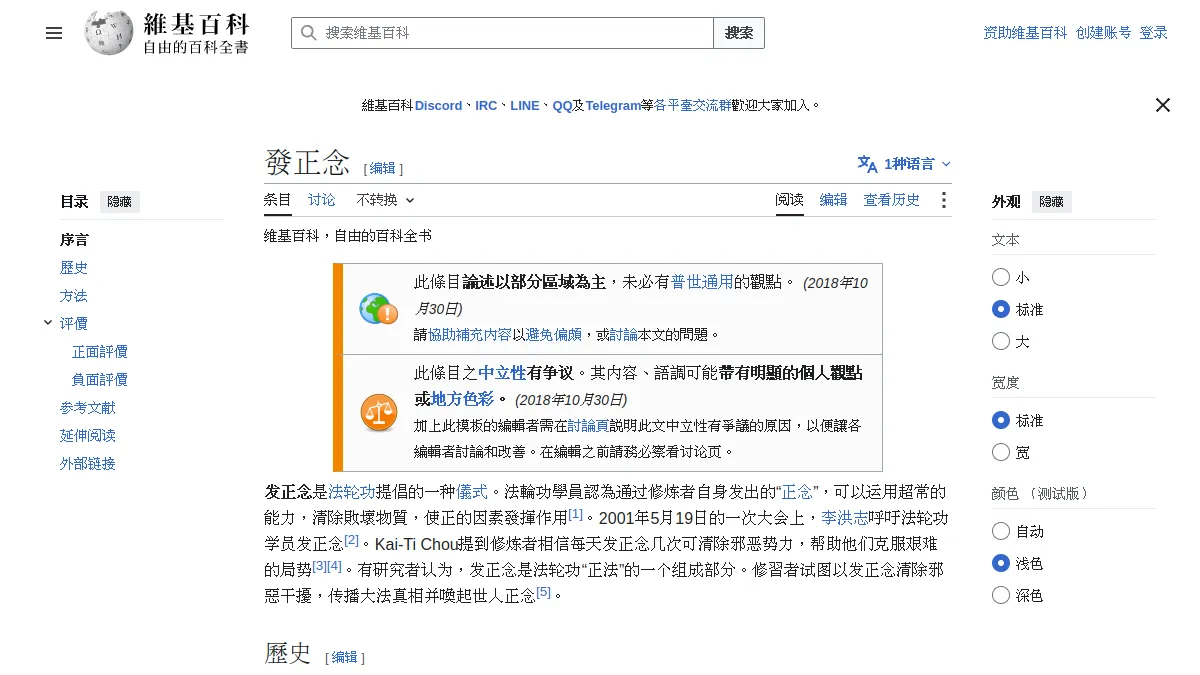The width and height of the screenshot is (1200, 675).
Task: Jump to 正面評價 in contents
Action: tap(100, 352)
